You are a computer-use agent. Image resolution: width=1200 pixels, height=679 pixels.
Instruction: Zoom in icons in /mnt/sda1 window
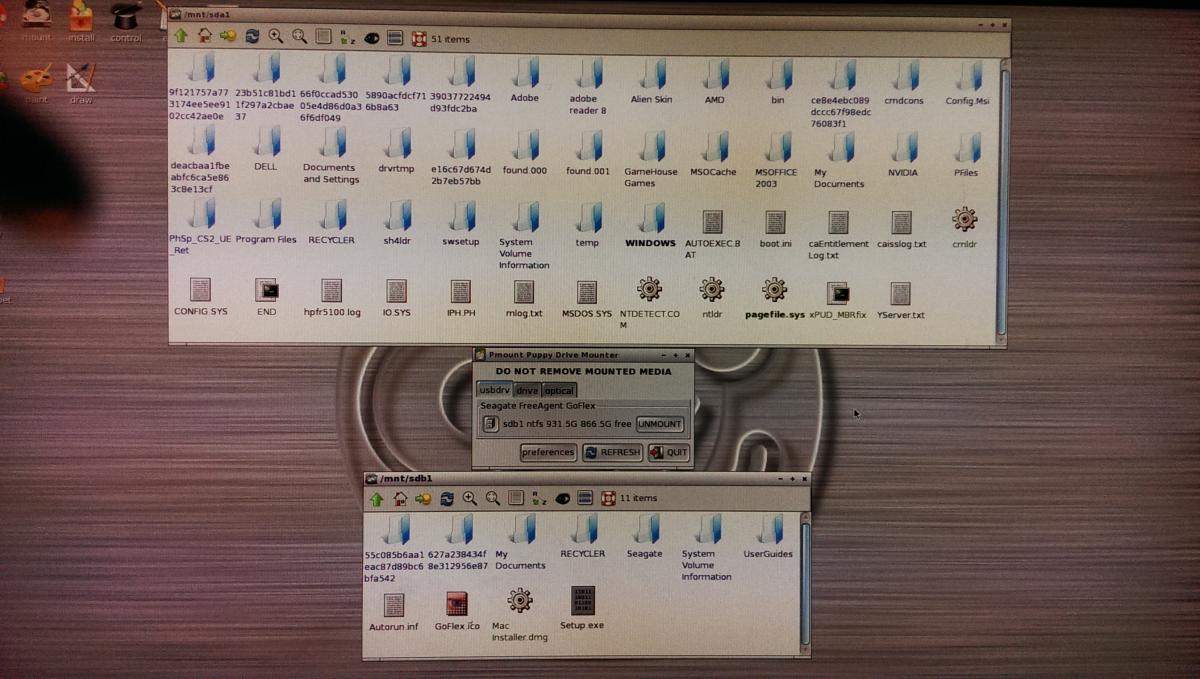(275, 36)
